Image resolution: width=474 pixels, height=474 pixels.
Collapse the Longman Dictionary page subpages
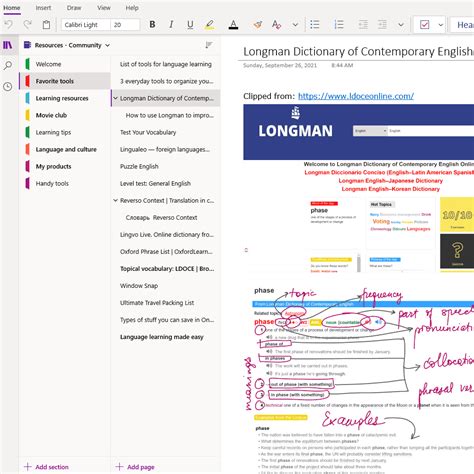point(115,98)
